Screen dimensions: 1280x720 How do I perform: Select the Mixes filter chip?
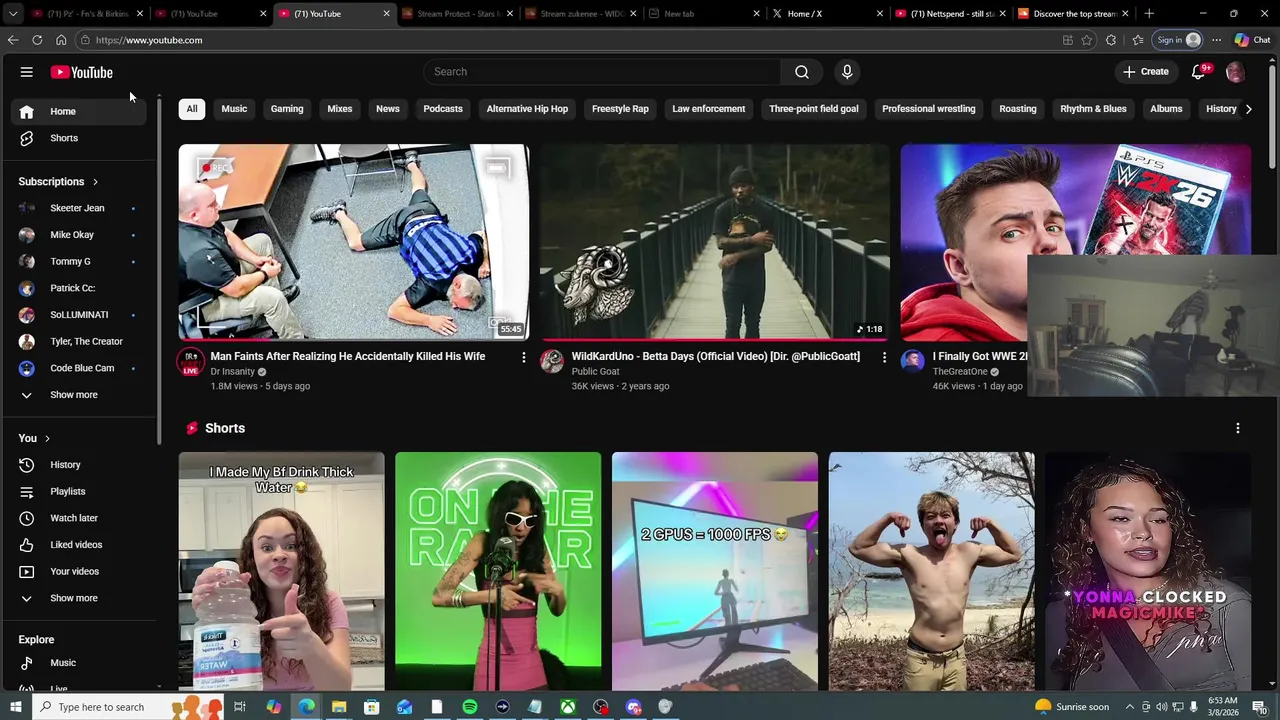tap(340, 109)
